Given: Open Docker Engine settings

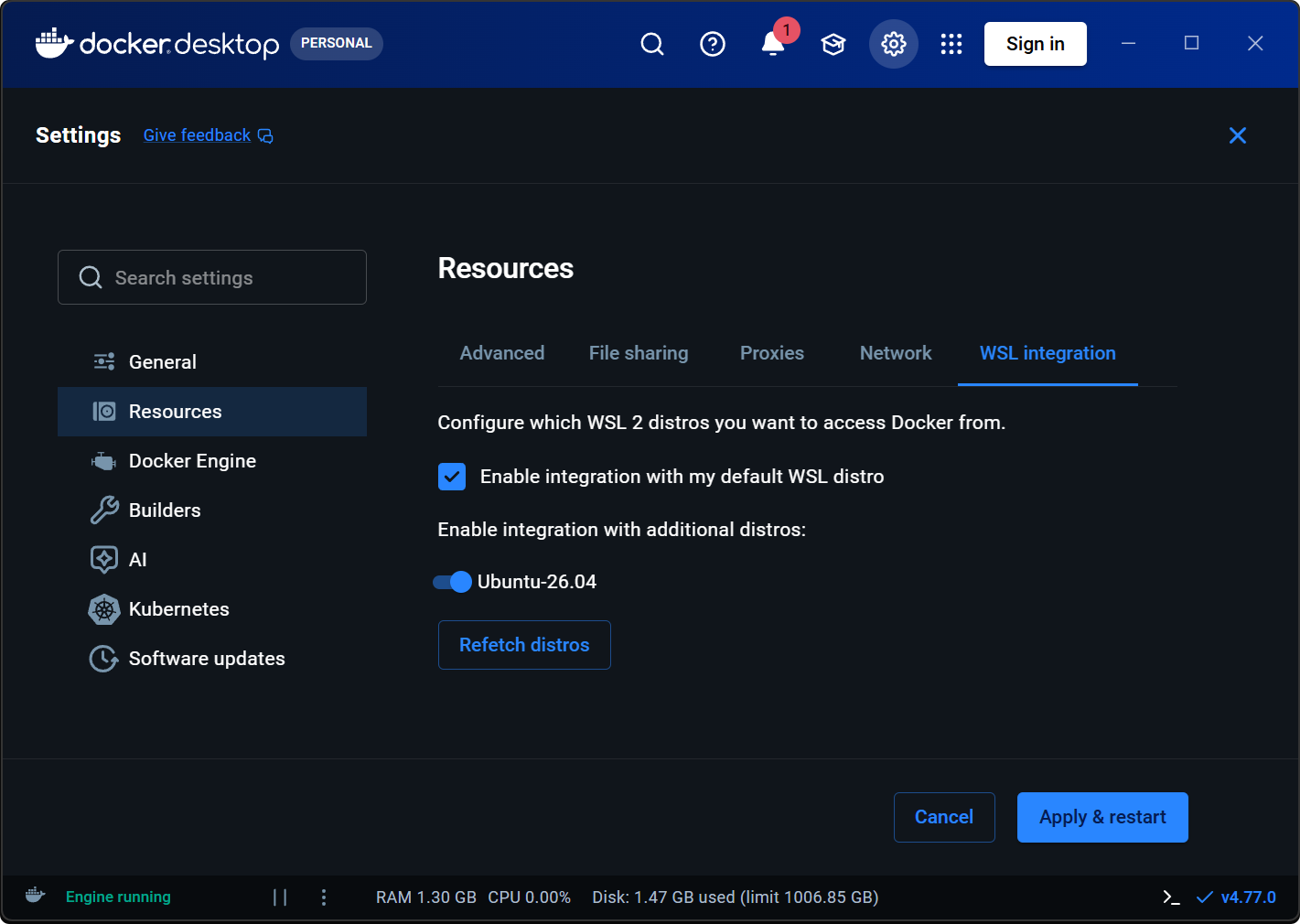Looking at the screenshot, I should click(212, 461).
